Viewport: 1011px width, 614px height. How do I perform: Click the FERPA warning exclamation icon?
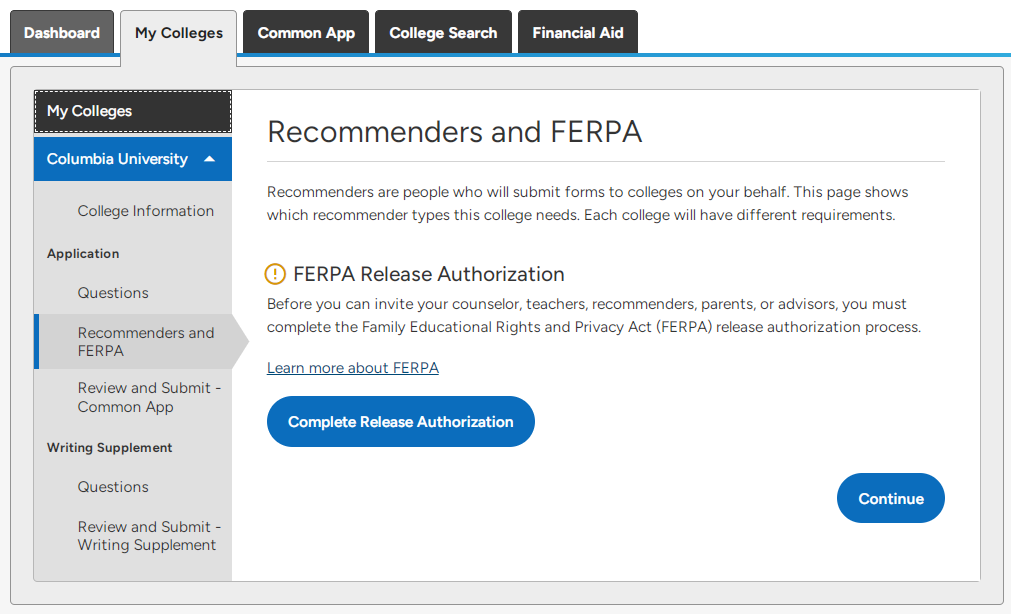click(275, 274)
